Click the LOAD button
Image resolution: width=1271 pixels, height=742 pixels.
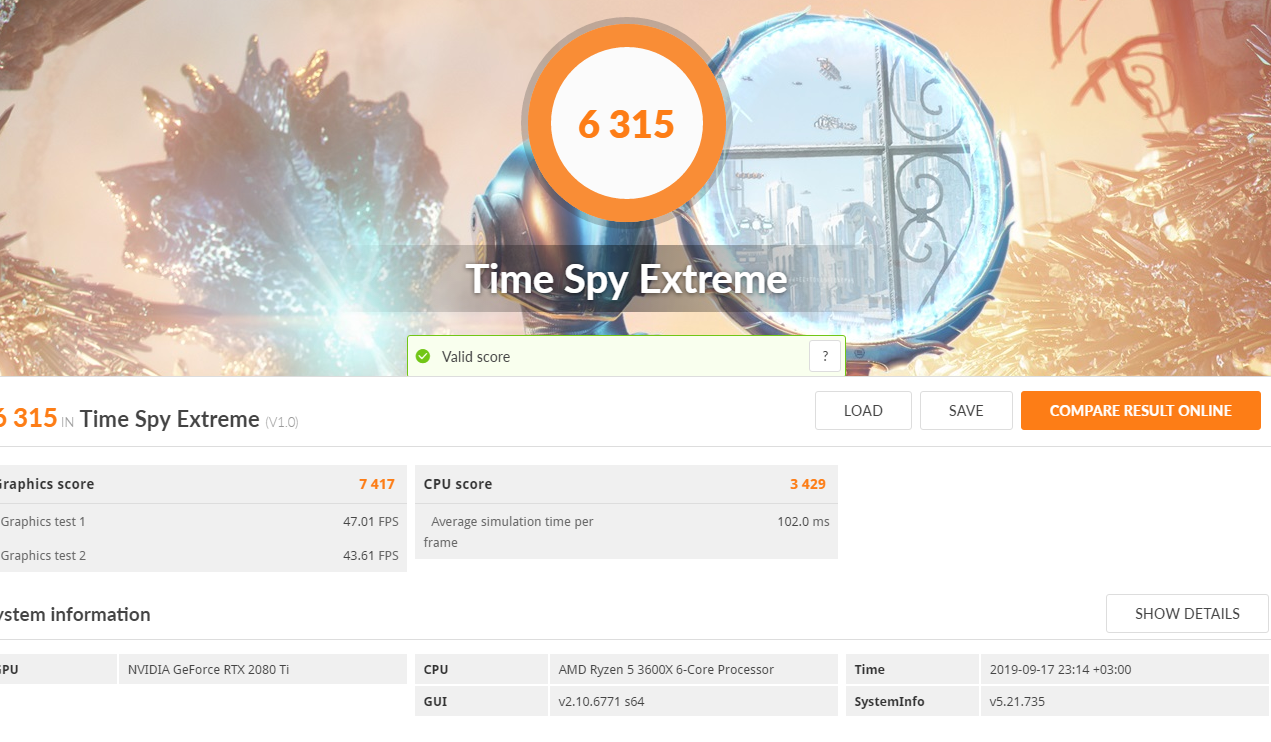(863, 410)
